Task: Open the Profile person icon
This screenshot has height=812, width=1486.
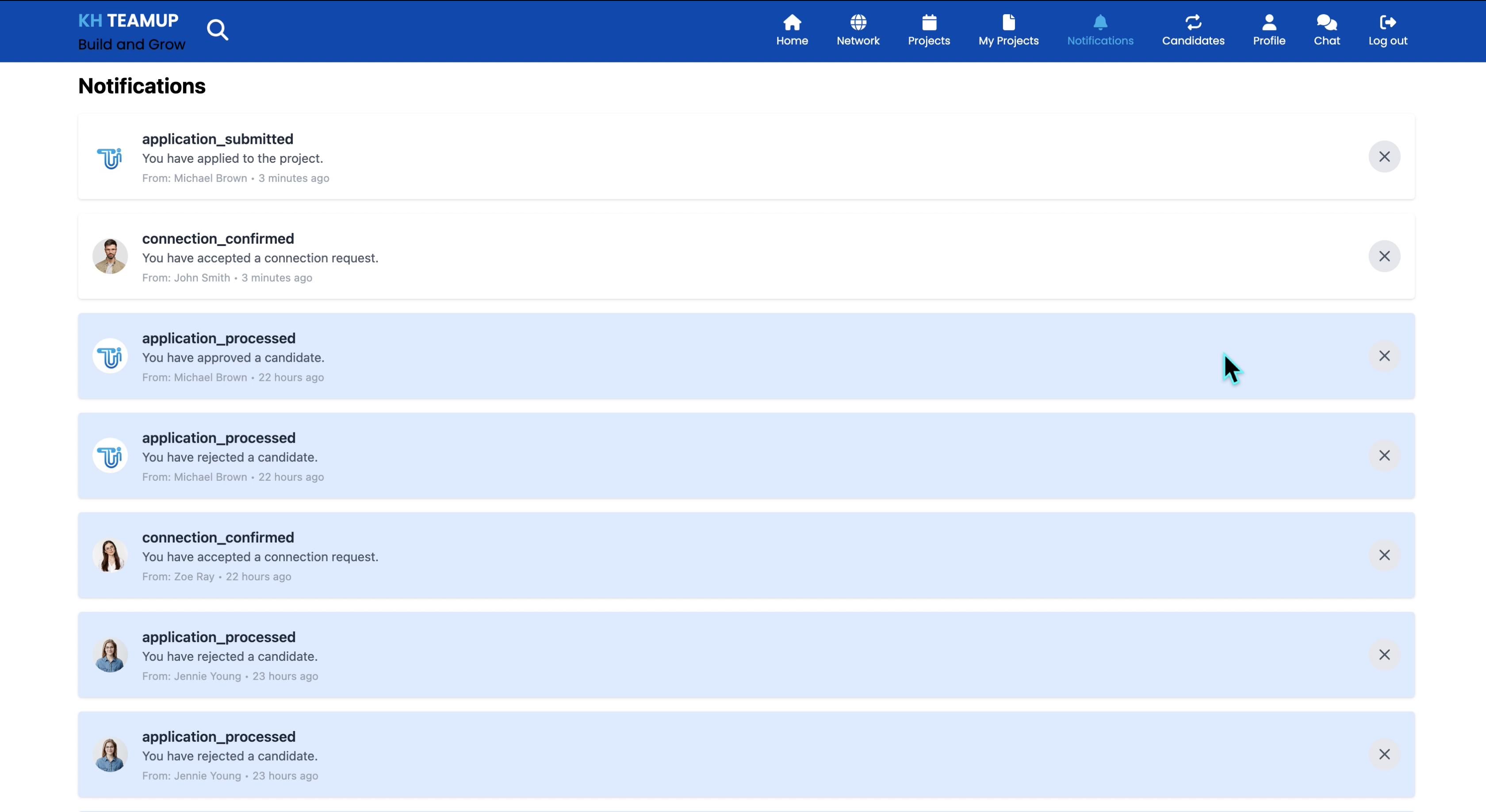Action: (1268, 23)
